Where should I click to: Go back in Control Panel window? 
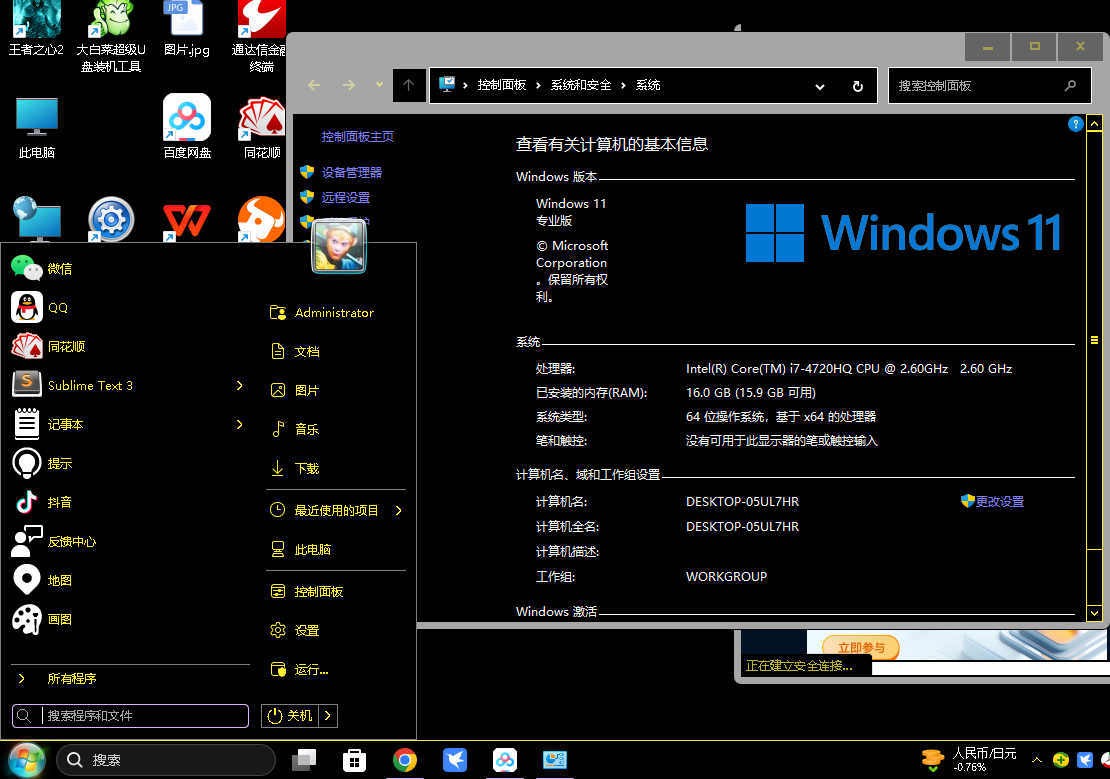pyautogui.click(x=314, y=85)
